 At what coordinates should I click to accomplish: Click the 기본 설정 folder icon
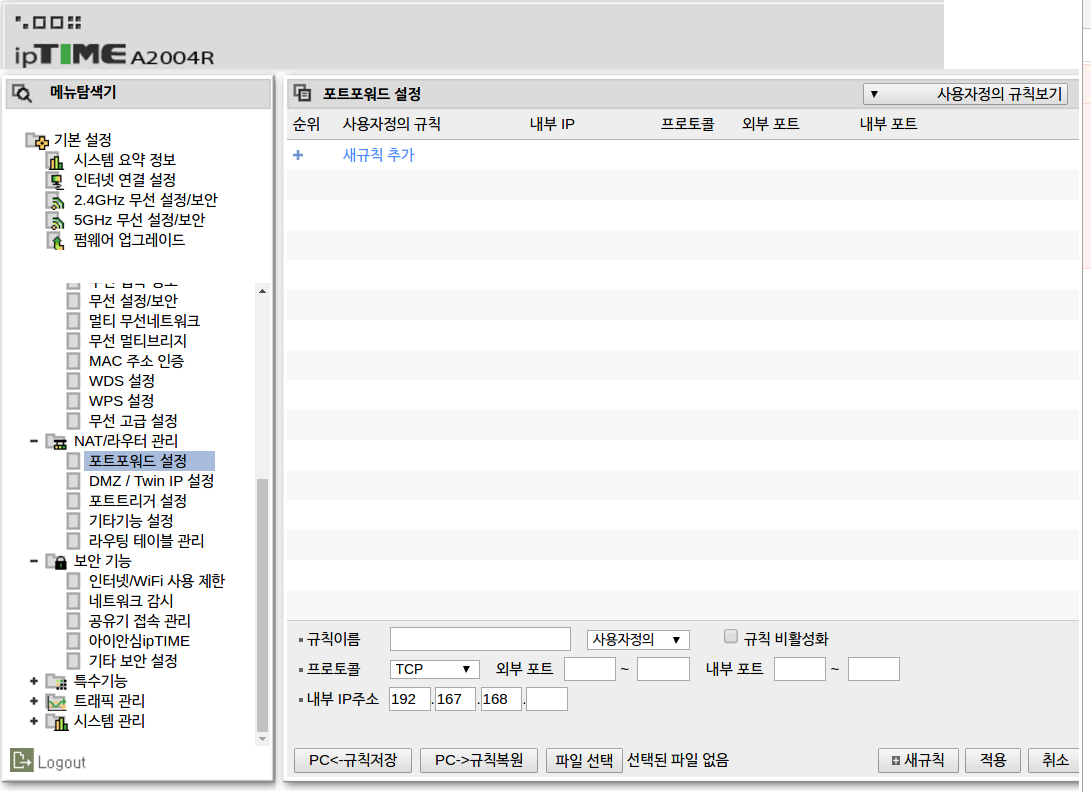point(37,141)
